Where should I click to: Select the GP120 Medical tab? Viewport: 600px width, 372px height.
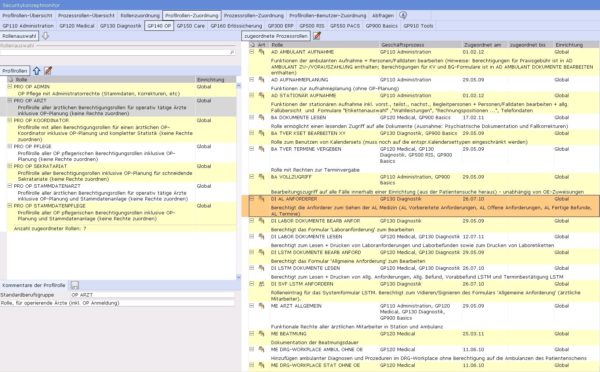pyautogui.click(x=77, y=26)
